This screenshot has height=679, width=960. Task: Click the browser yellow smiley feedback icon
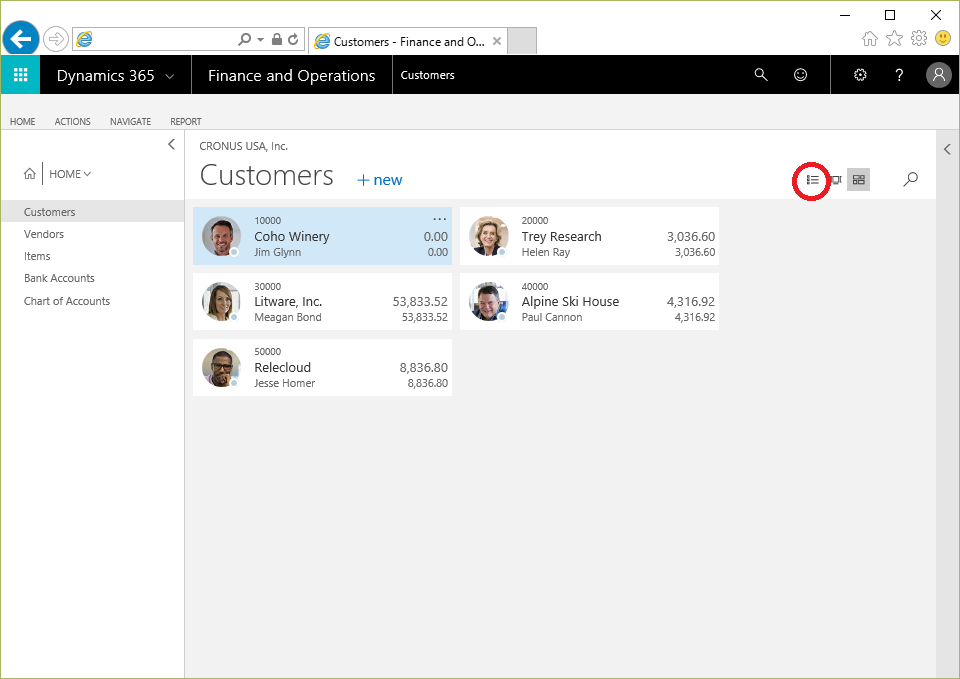pos(943,38)
